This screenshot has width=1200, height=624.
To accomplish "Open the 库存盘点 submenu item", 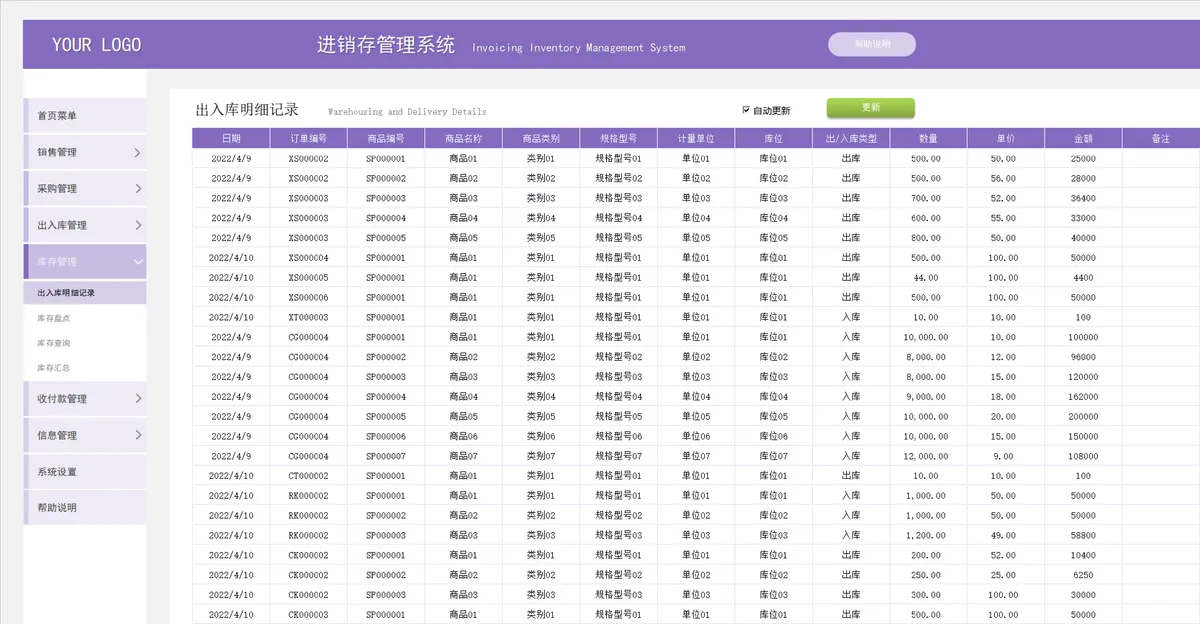I will [54, 318].
